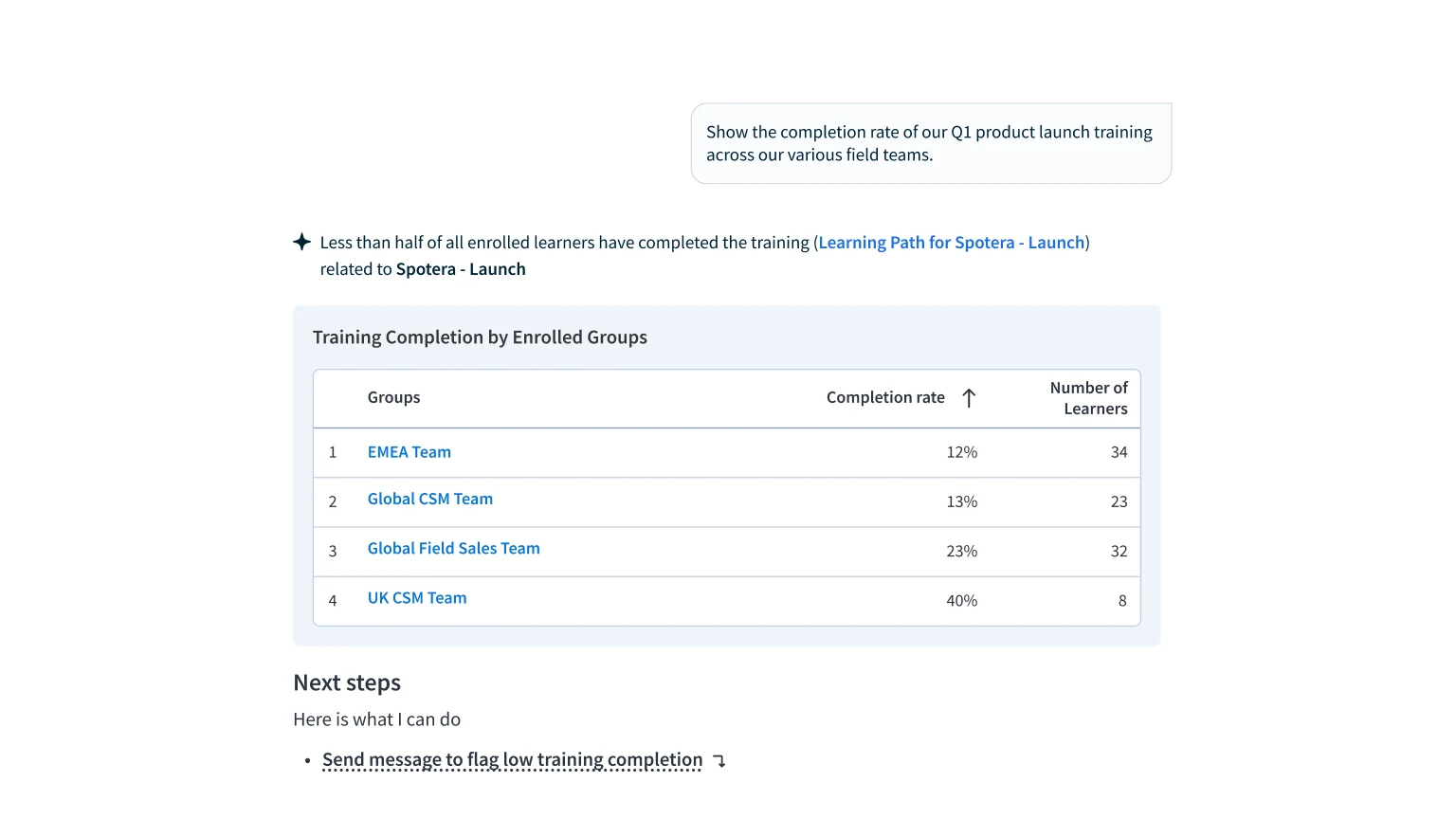Open the EMEA Team group
Viewport: 1456px width, 819px height.
pyautogui.click(x=409, y=452)
